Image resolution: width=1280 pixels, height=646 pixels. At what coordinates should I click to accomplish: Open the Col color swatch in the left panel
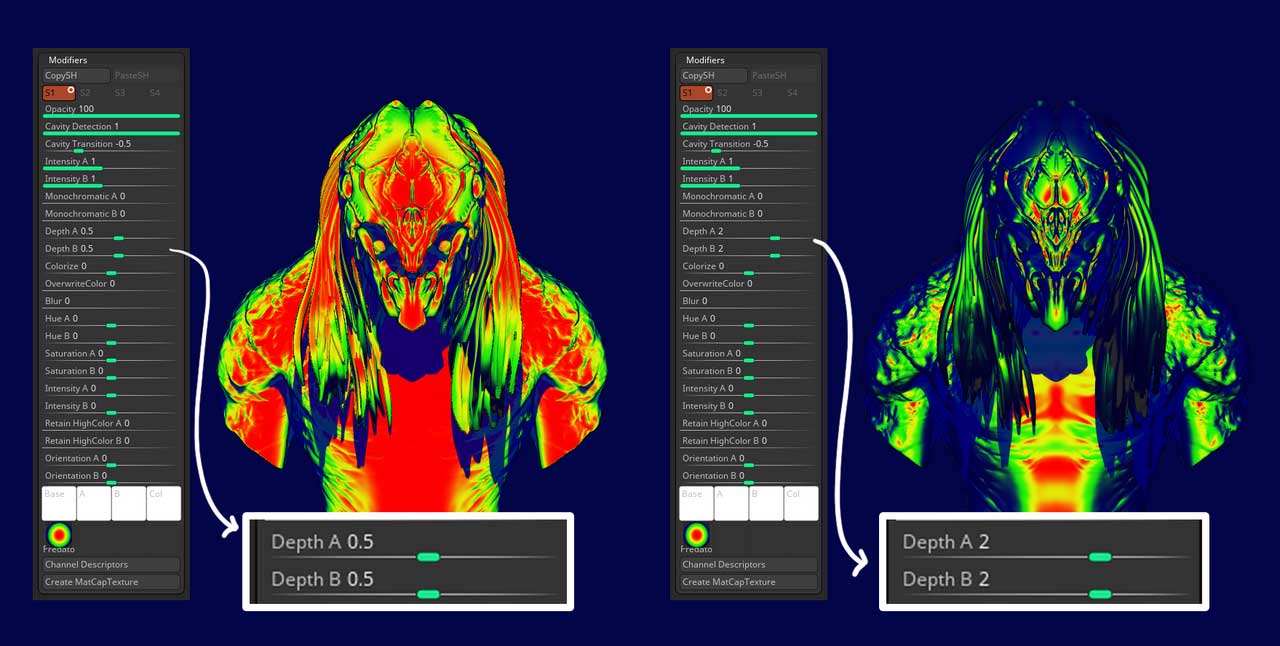coord(164,503)
